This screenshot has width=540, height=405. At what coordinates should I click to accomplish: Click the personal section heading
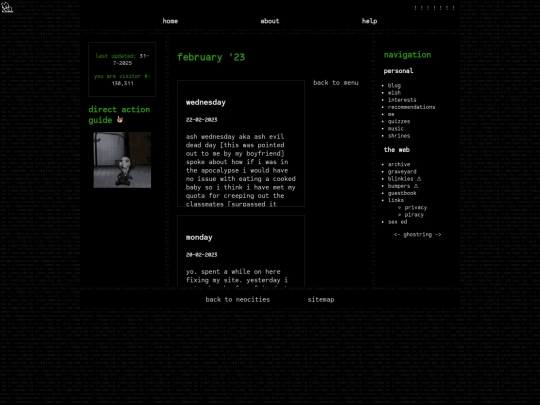tap(398, 71)
